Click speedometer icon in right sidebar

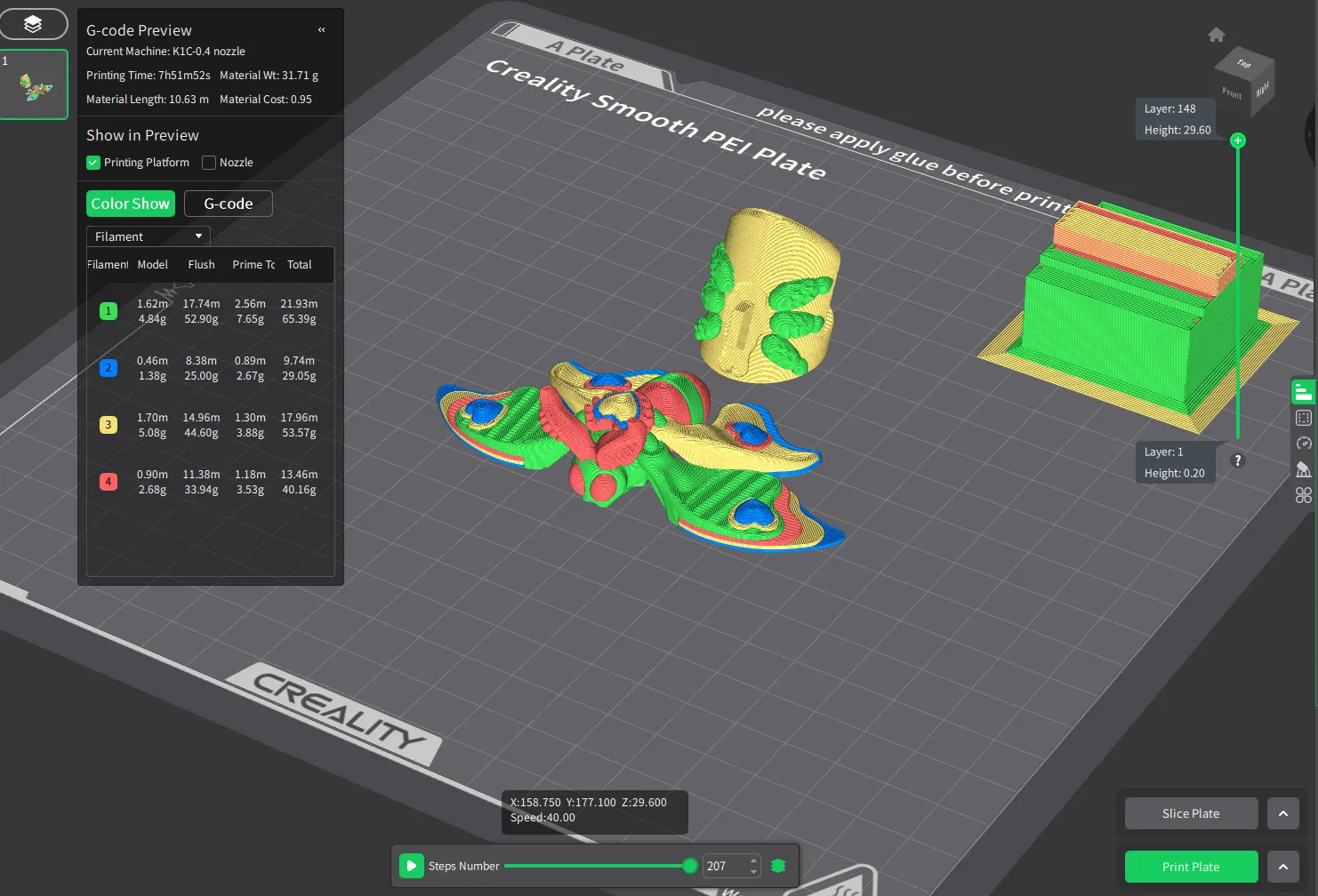tap(1304, 444)
